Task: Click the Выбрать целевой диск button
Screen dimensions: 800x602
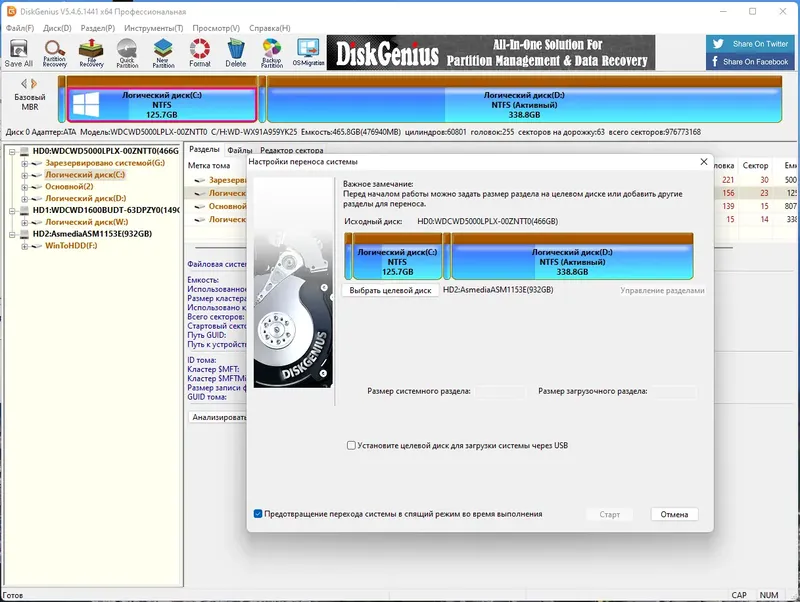Action: (x=390, y=290)
